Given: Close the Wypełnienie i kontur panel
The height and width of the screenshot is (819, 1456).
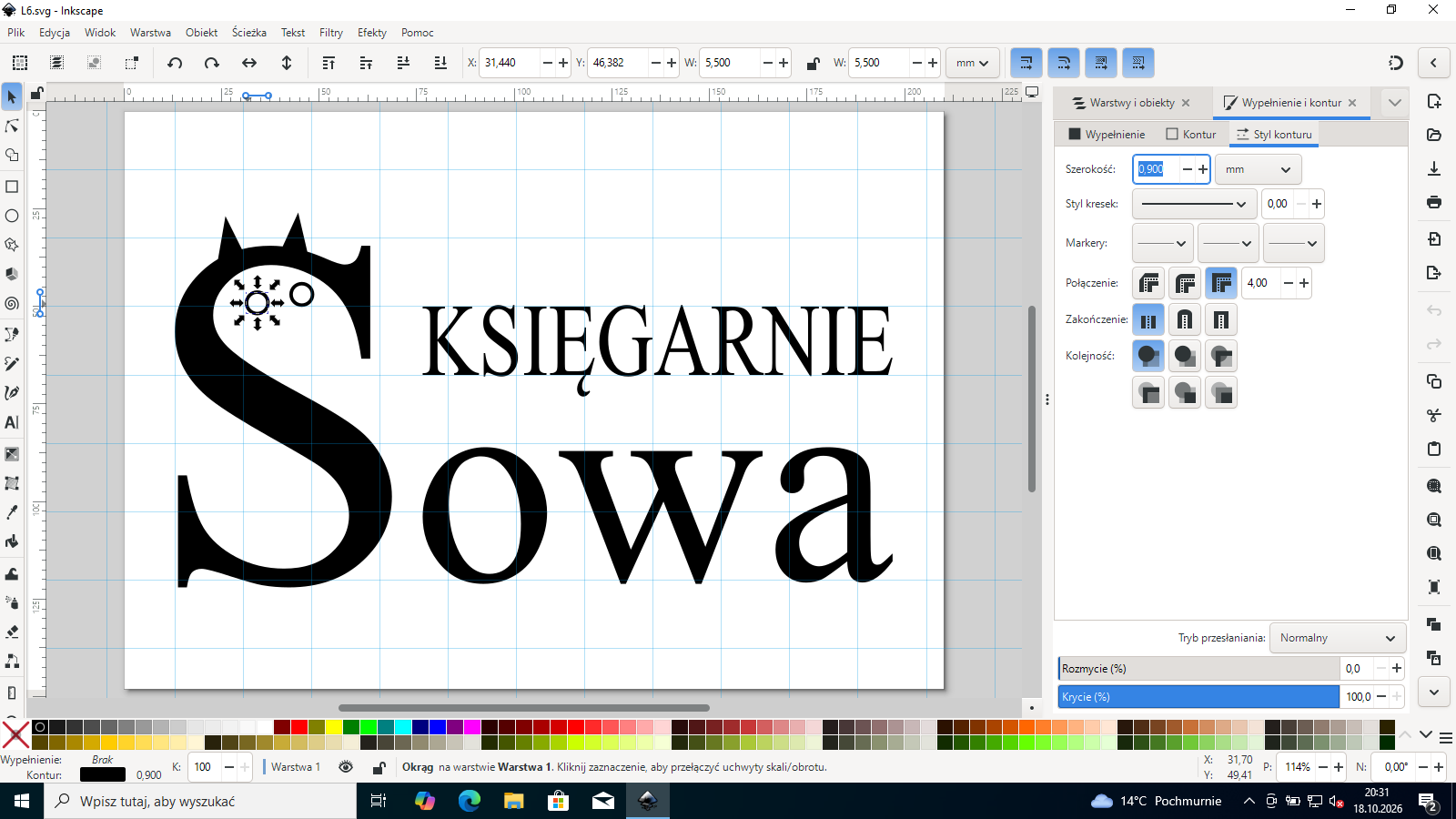Looking at the screenshot, I should pyautogui.click(x=1352, y=103).
